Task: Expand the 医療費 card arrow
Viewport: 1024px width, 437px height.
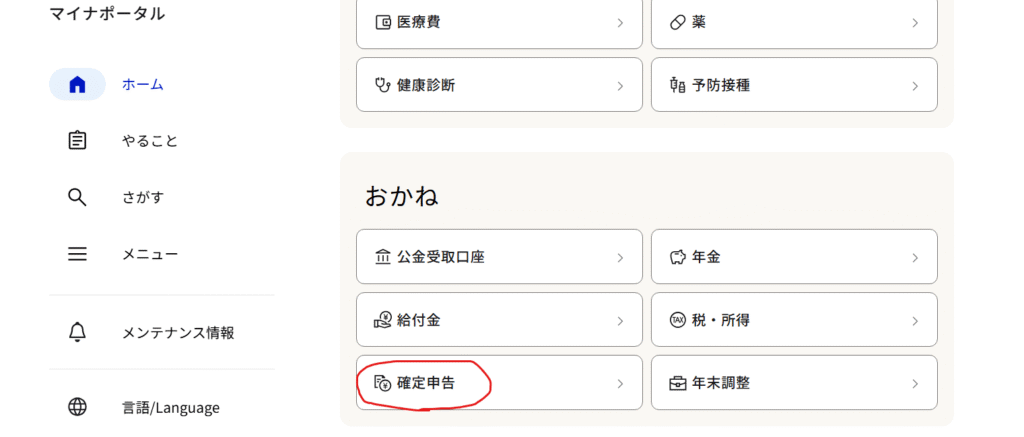Action: 620,22
